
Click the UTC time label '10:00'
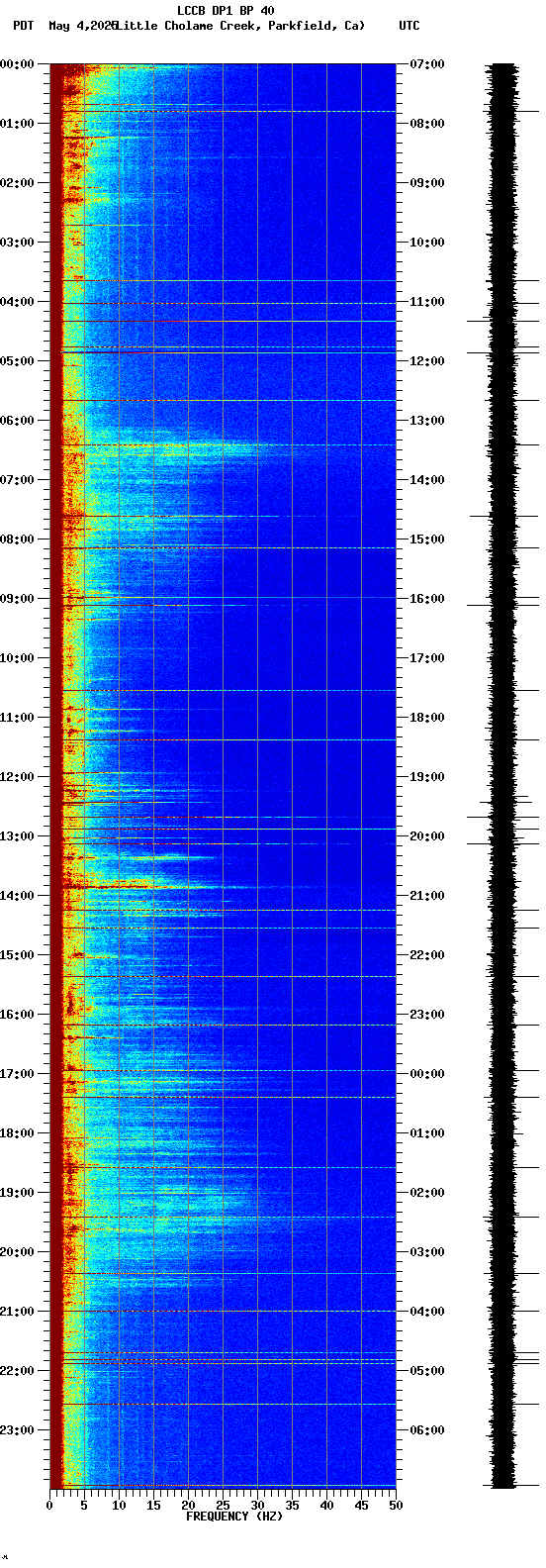[x=427, y=243]
